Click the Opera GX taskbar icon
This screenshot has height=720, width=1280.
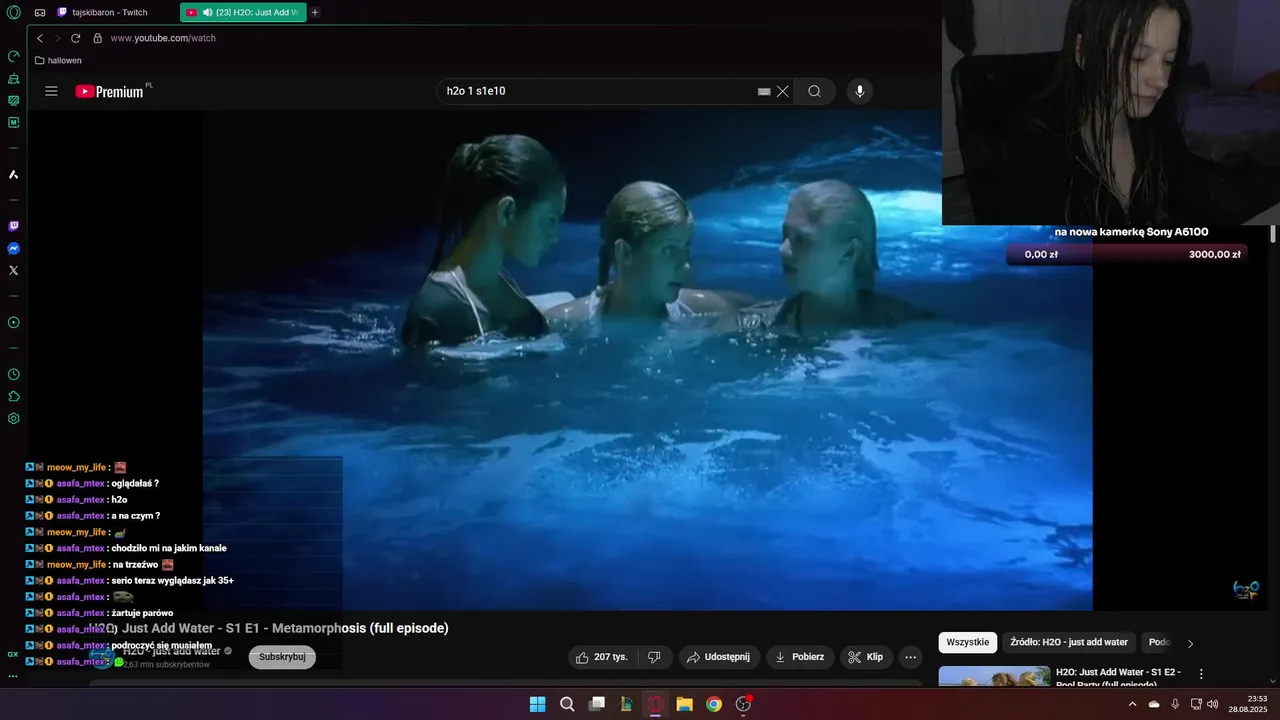pyautogui.click(x=656, y=704)
